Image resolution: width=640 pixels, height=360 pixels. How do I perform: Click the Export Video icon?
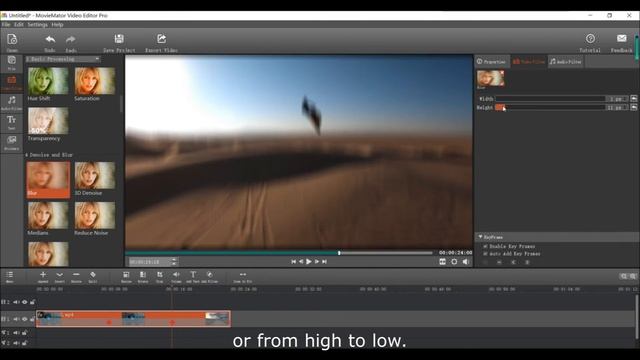click(162, 39)
